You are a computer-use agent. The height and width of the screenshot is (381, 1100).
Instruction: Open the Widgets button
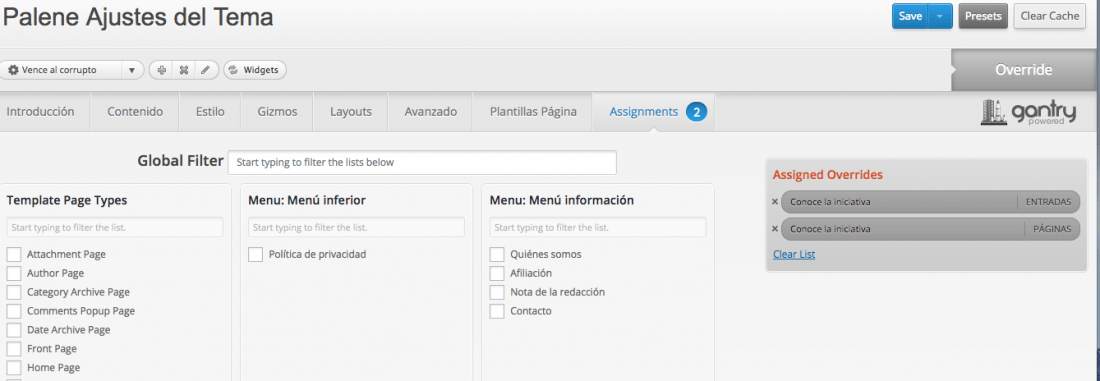[x=255, y=70]
